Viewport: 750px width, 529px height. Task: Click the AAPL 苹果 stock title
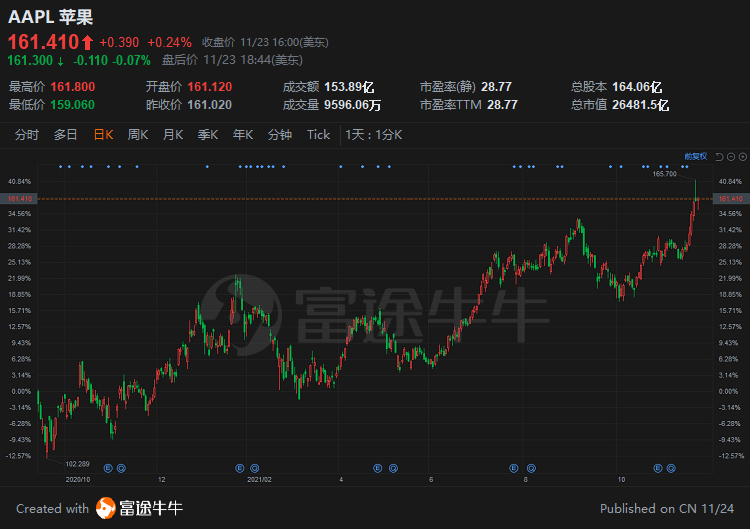click(x=50, y=17)
